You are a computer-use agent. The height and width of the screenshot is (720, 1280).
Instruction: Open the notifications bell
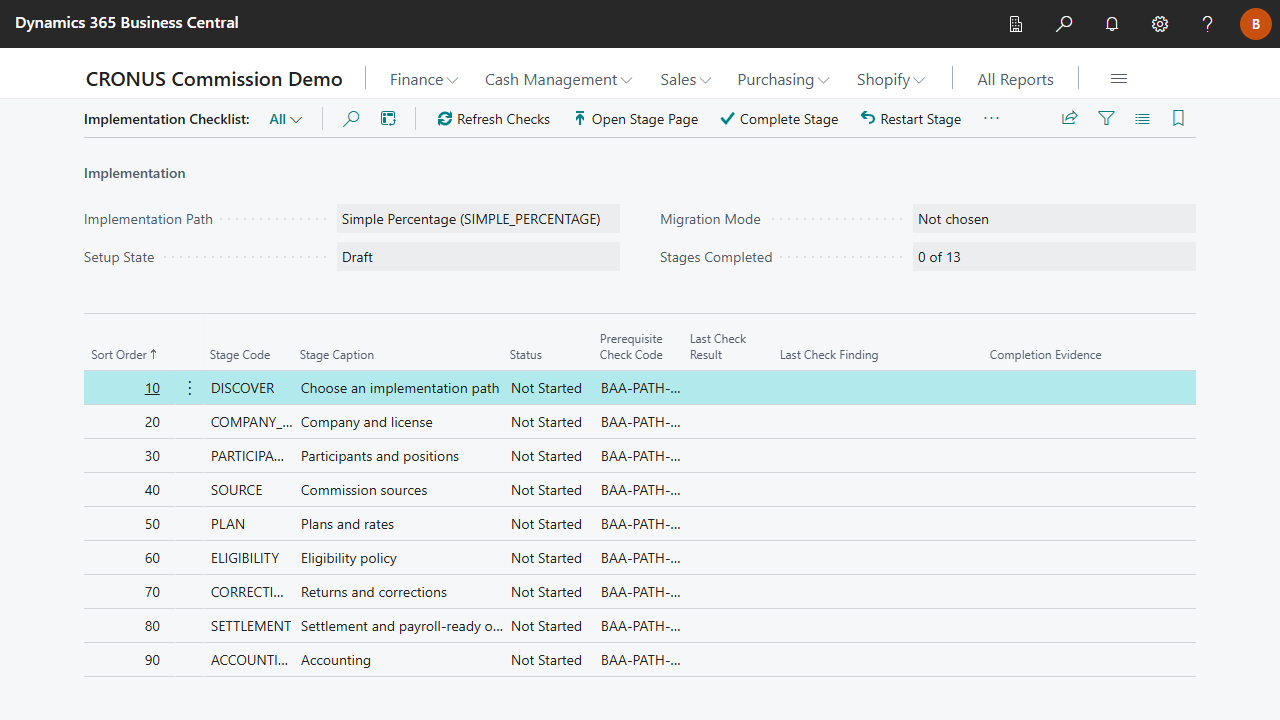point(1112,24)
